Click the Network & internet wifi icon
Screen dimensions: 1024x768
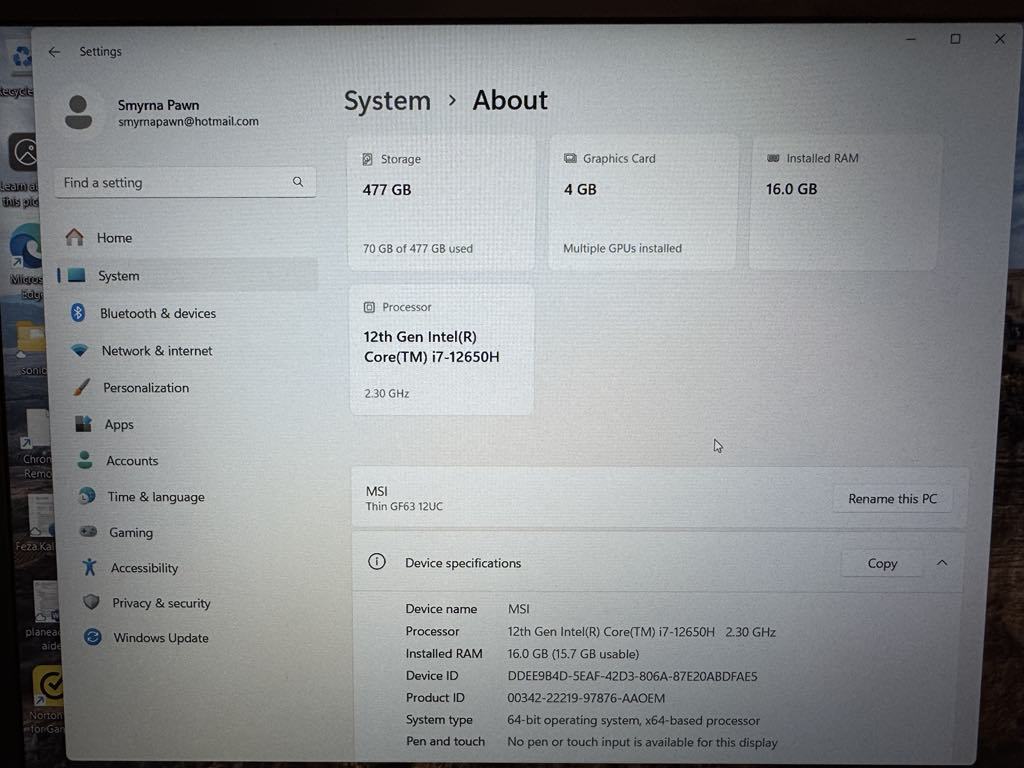coord(80,351)
